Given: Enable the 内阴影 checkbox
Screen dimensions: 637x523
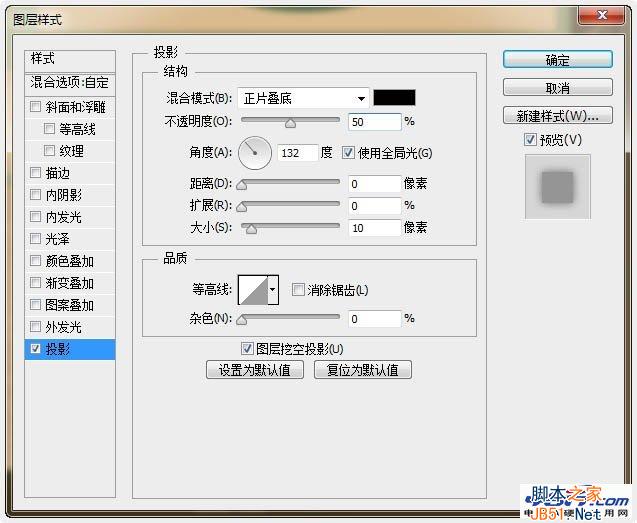Looking at the screenshot, I should 35,195.
